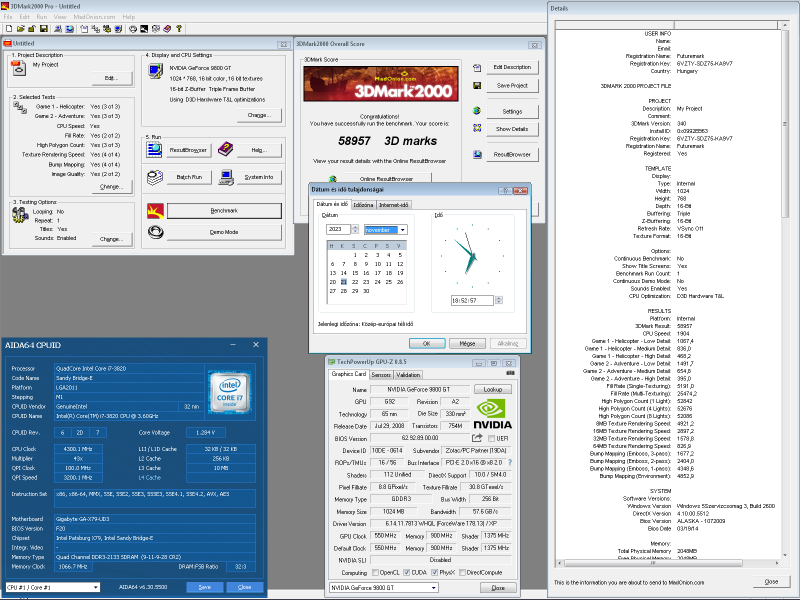Click the time input field showing 18:52:57
The image size is (800, 600).
(471, 301)
